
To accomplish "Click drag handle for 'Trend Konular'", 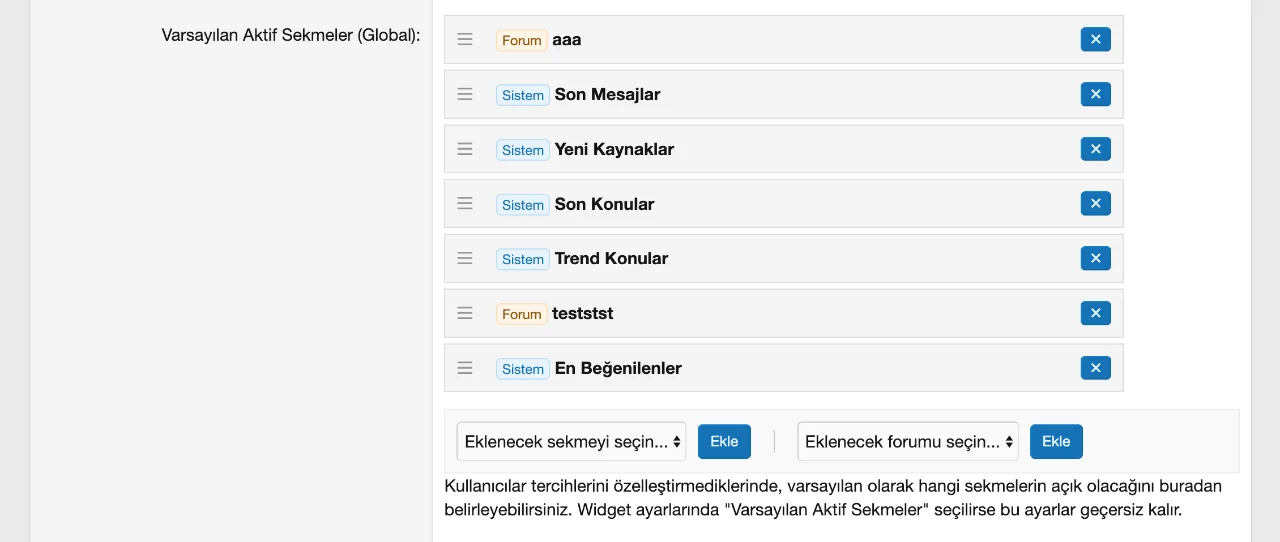I will pos(465,258).
